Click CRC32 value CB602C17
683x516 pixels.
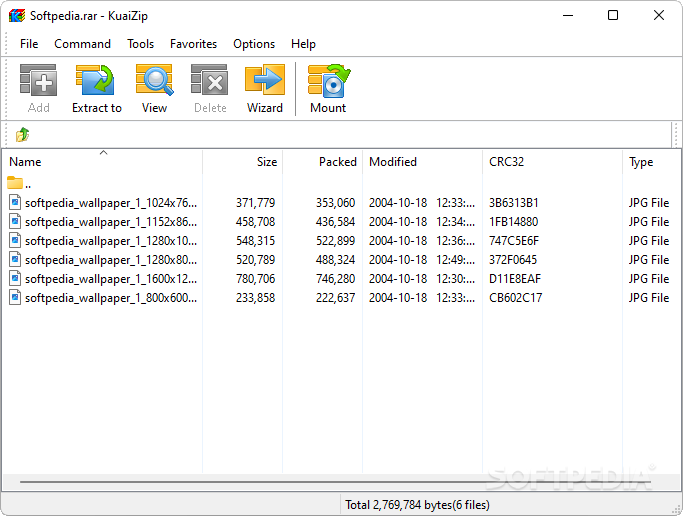(515, 298)
